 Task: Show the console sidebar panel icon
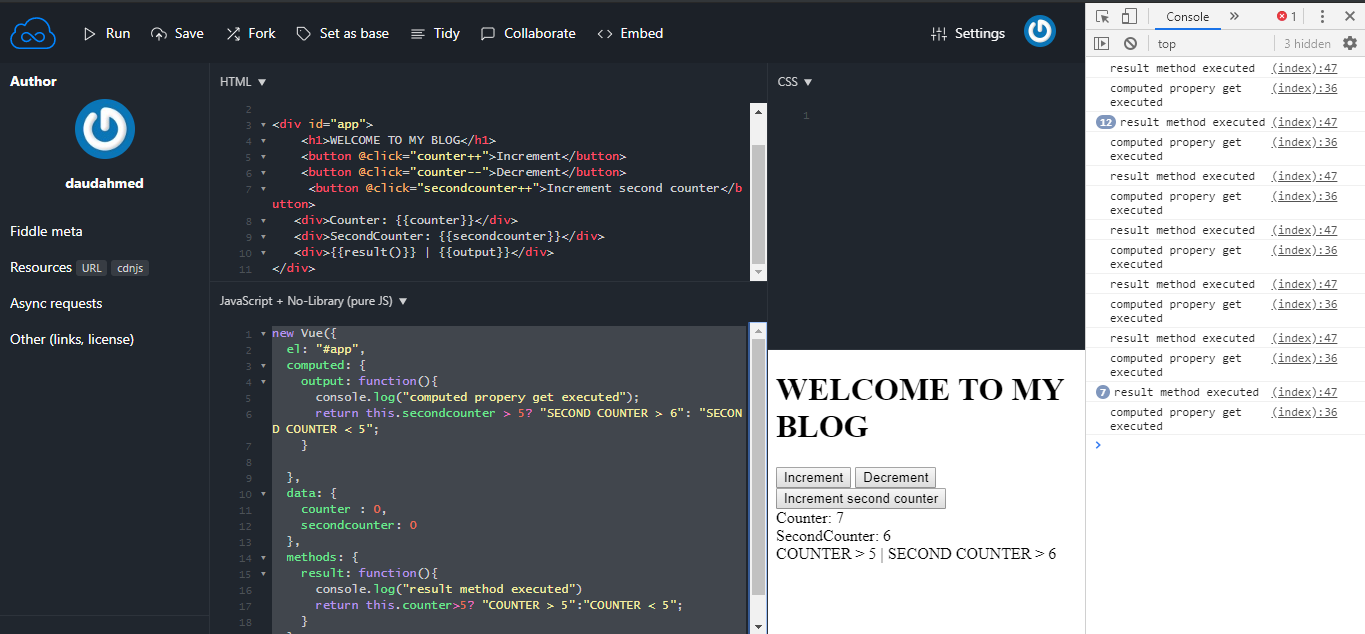(x=1102, y=43)
